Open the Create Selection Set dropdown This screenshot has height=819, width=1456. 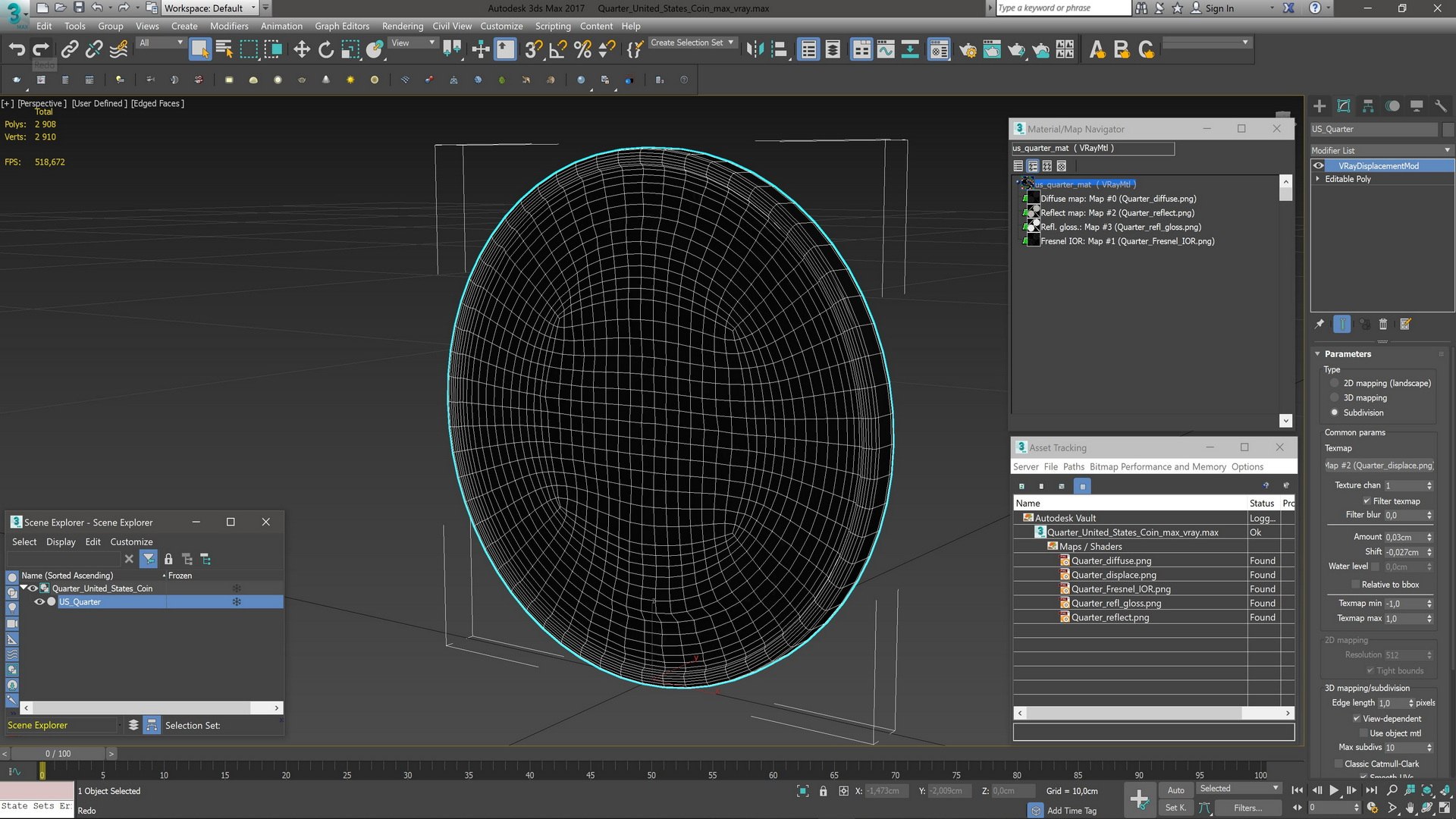pos(692,43)
